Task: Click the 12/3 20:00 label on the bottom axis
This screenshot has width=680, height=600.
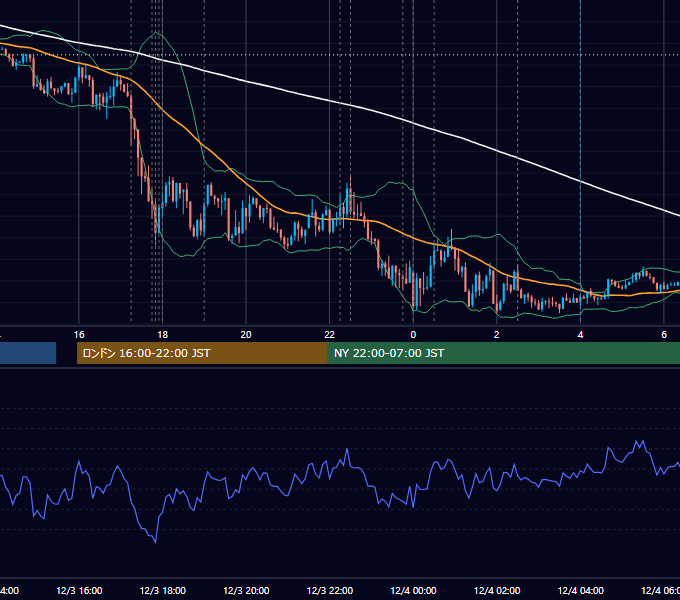Action: click(246, 590)
